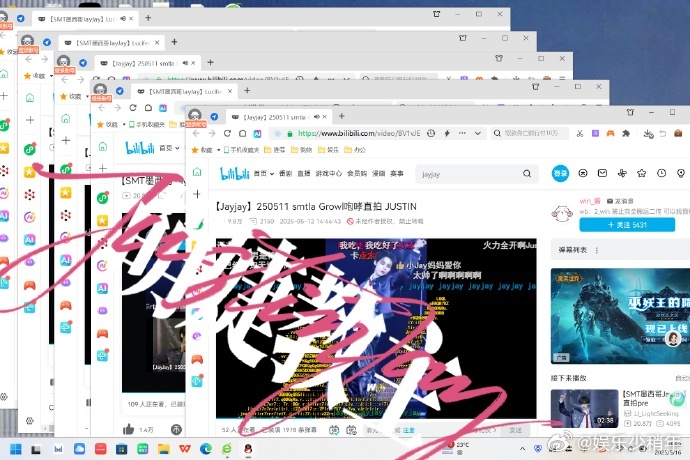Screen dimensions: 690x460
Task: Open the 直播 menu item on bilibili
Action: click(304, 173)
